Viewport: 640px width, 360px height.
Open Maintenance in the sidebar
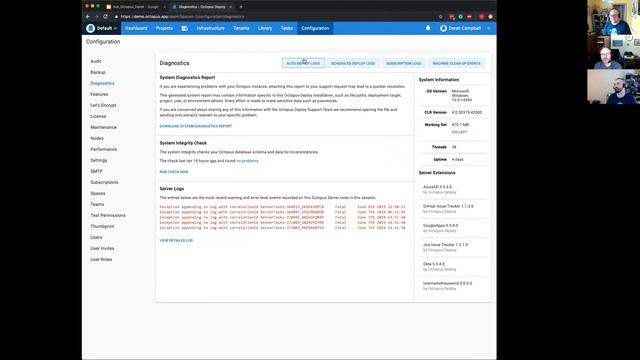point(104,127)
